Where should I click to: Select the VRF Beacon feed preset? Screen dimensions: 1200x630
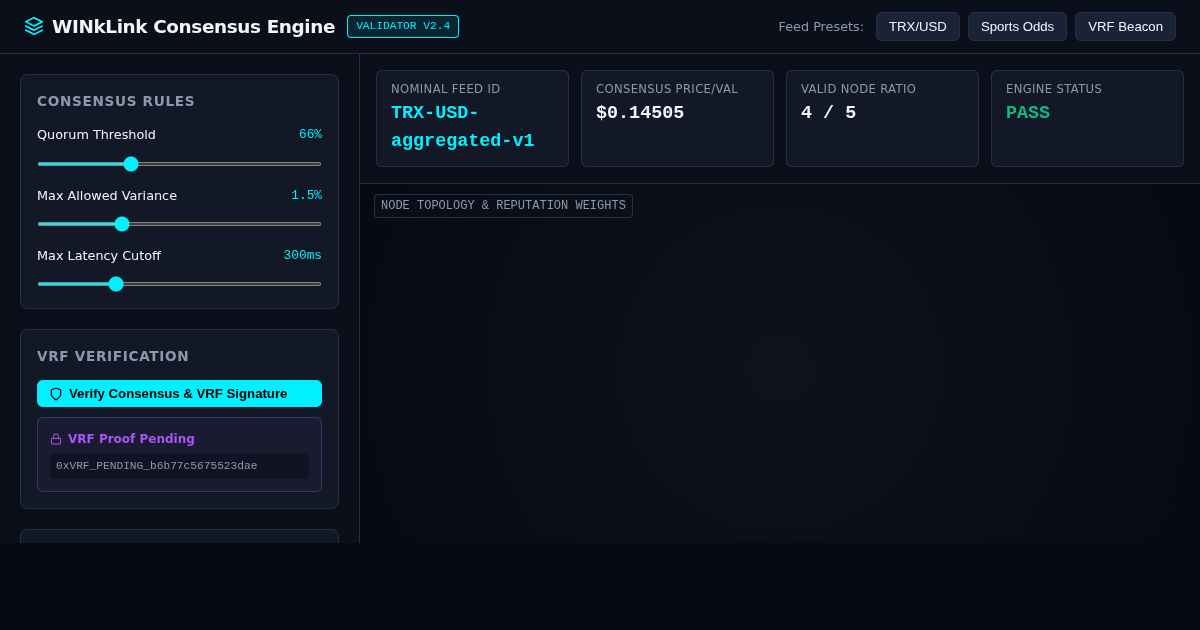tap(1125, 27)
